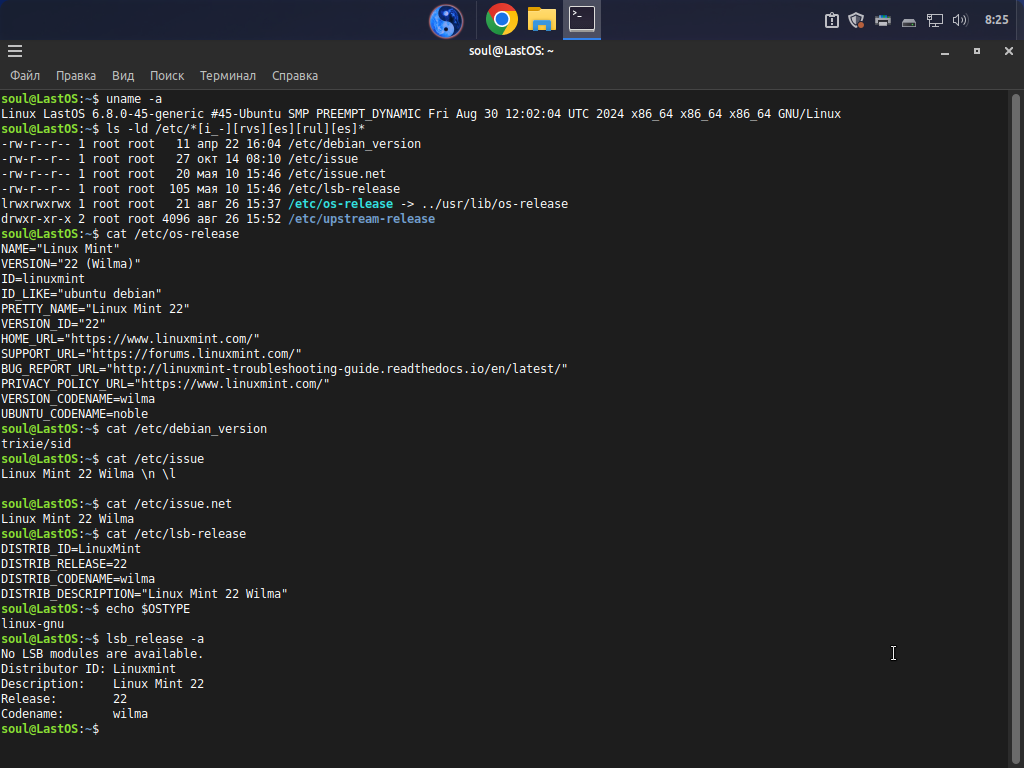Select the terminal icon in the panel
Viewport: 1024px width, 768px height.
coord(582,19)
